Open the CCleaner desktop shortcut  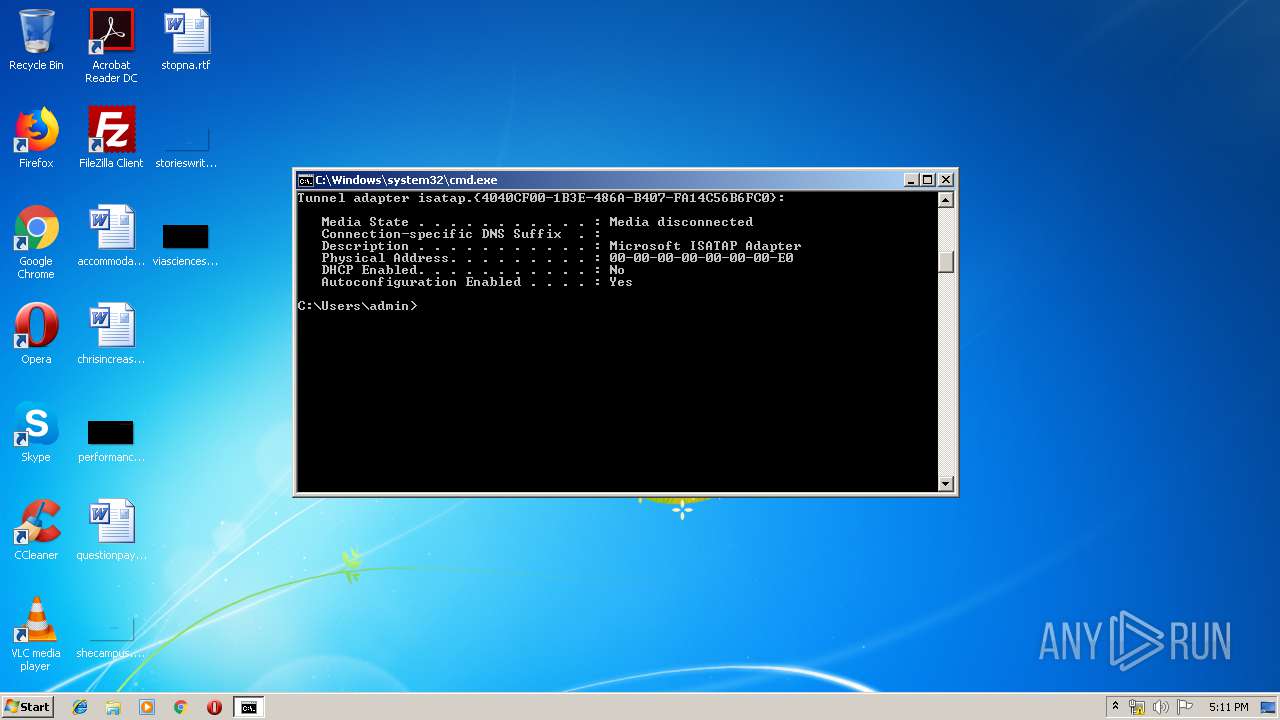pyautogui.click(x=36, y=530)
